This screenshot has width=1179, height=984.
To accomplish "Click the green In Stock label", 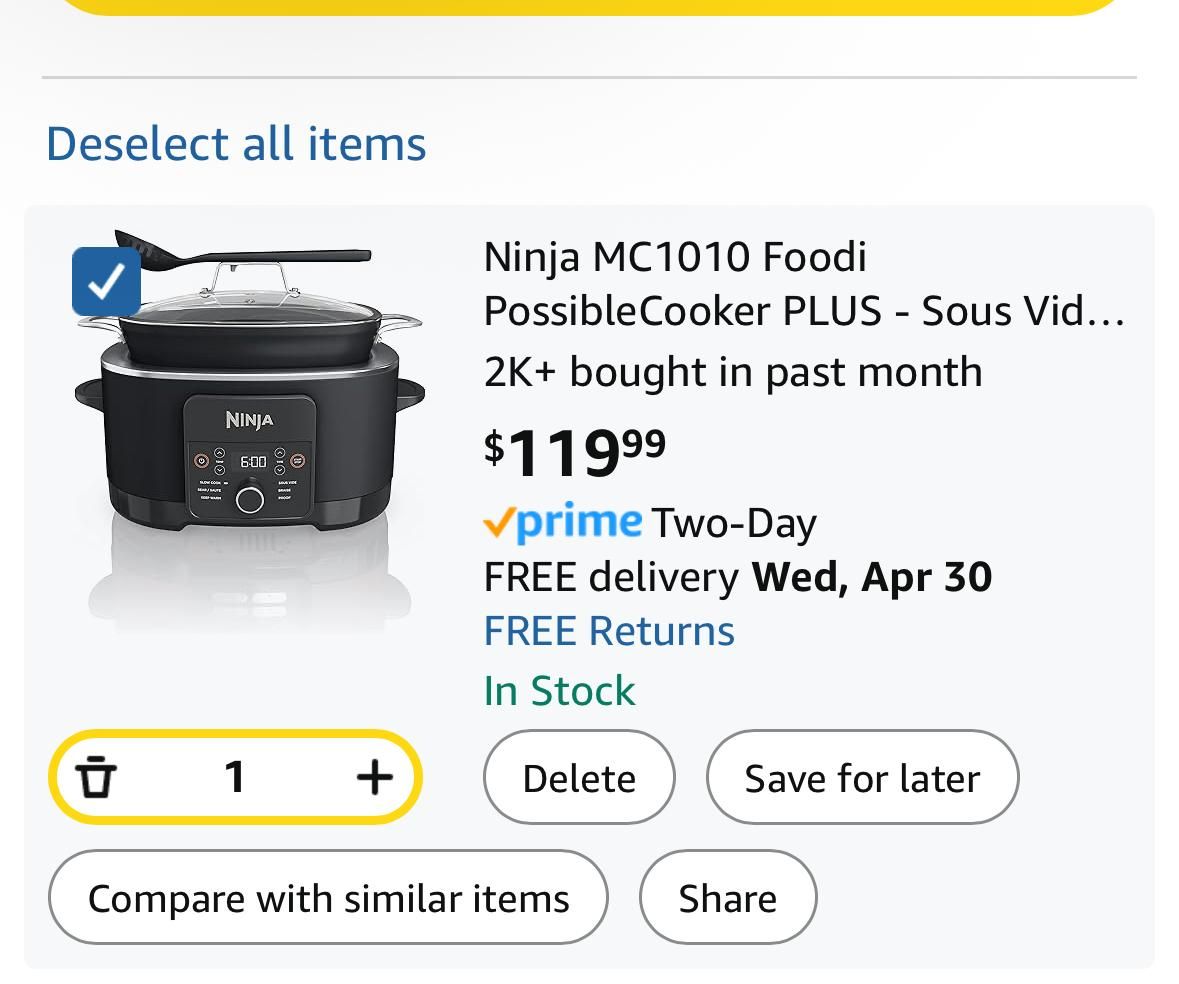I will pos(559,691).
